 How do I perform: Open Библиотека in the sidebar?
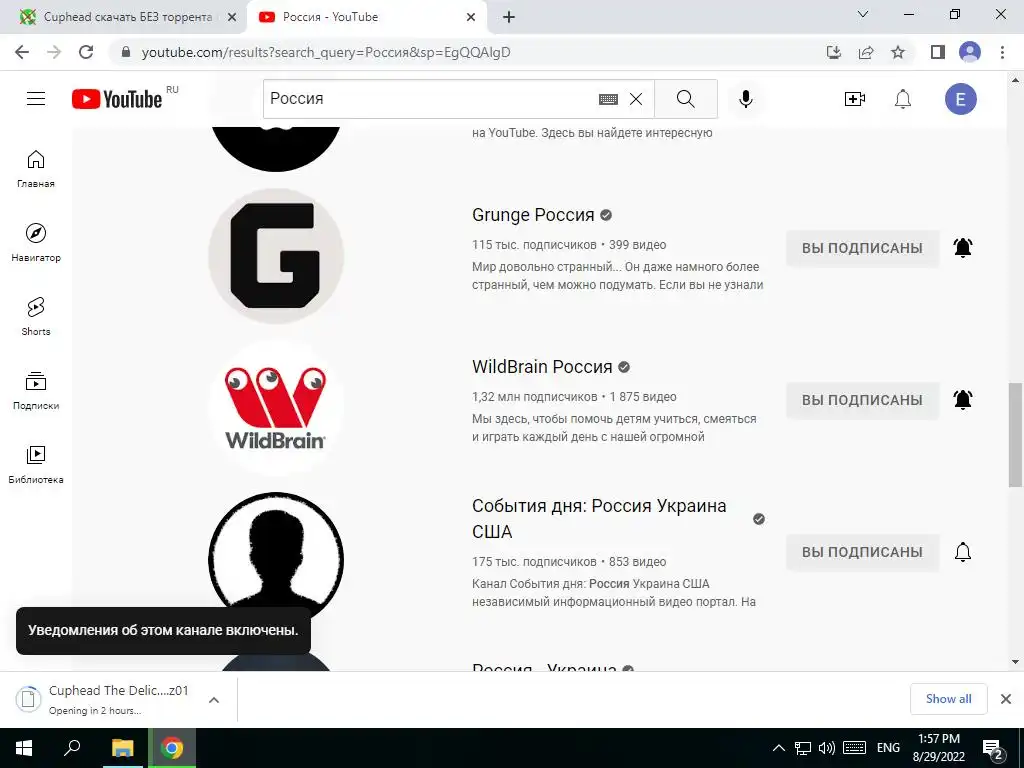pos(36,464)
